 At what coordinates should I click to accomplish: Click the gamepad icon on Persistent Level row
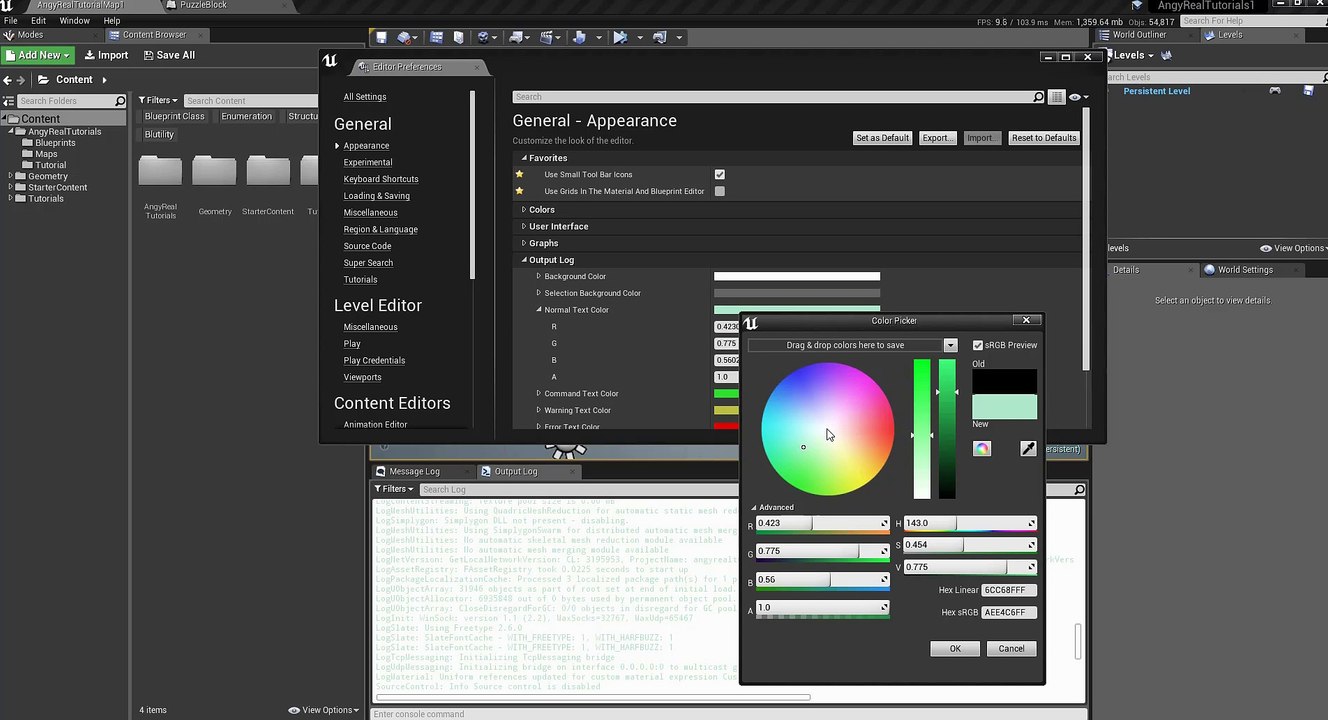coord(1275,91)
